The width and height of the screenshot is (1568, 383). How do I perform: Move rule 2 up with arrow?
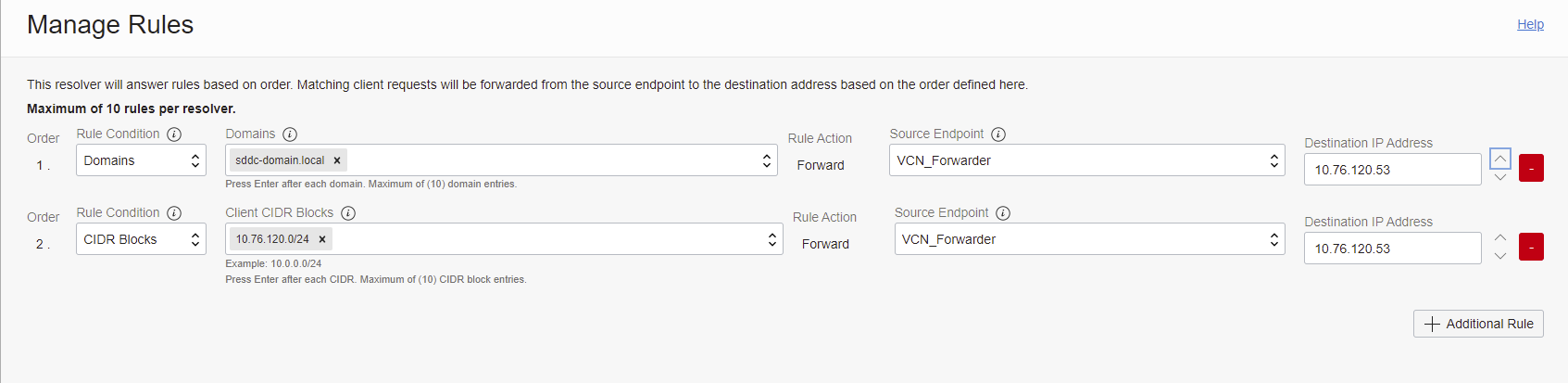pos(1500,238)
